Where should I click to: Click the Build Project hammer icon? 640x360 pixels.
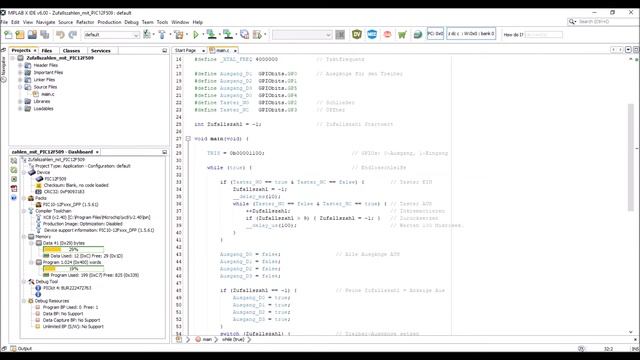click(x=162, y=35)
